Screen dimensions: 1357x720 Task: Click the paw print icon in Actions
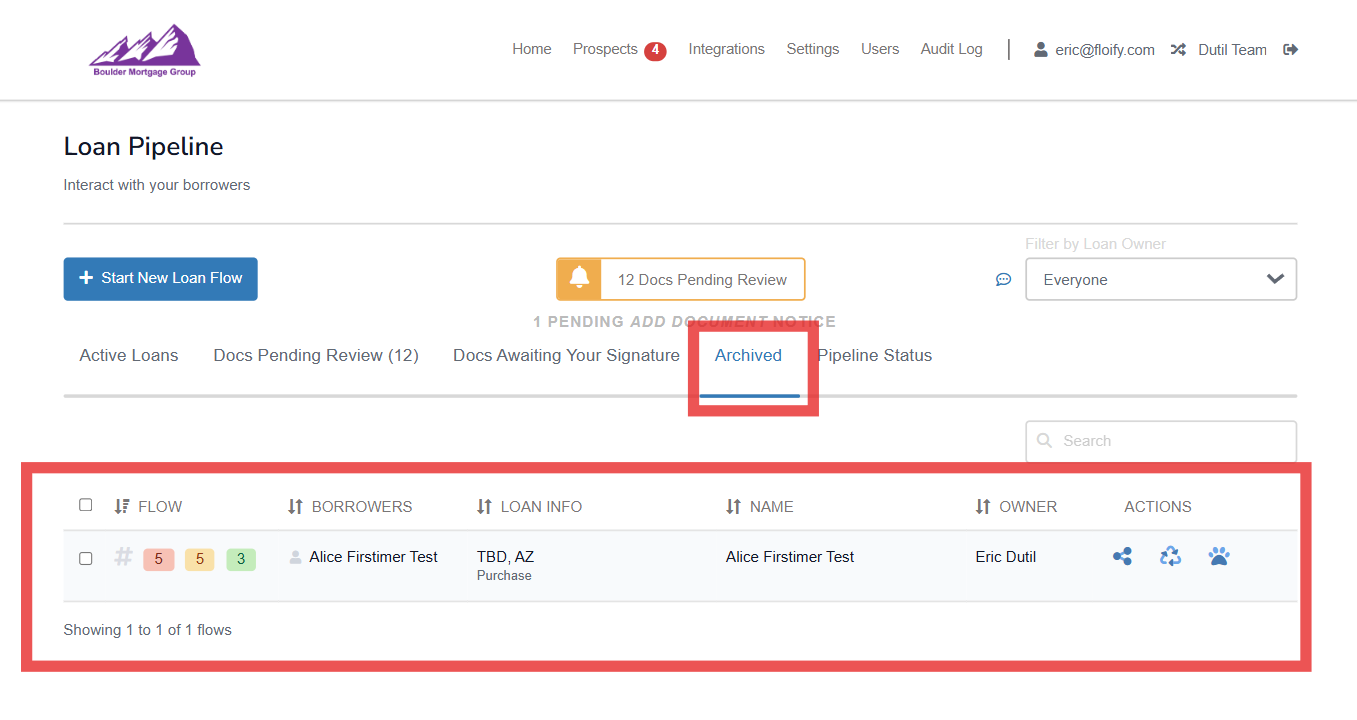point(1218,557)
